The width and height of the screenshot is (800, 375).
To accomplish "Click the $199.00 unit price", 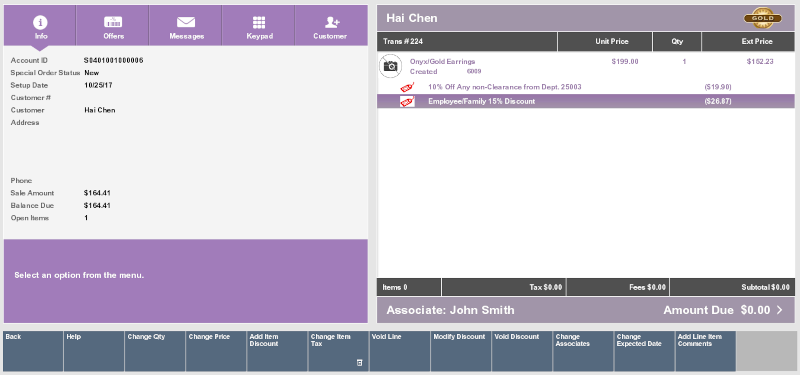I will (x=625, y=62).
